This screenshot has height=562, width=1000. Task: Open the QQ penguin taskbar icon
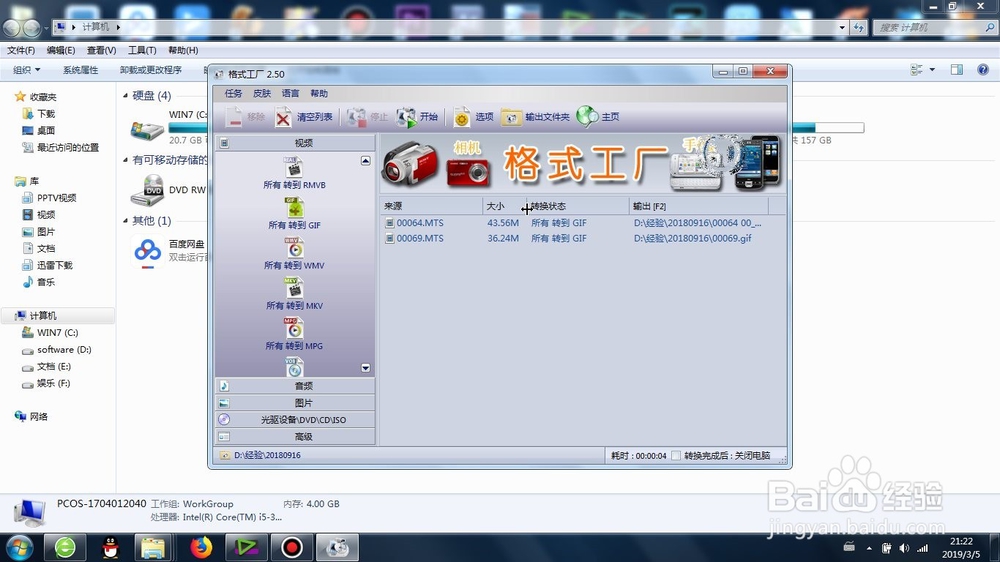click(x=110, y=547)
